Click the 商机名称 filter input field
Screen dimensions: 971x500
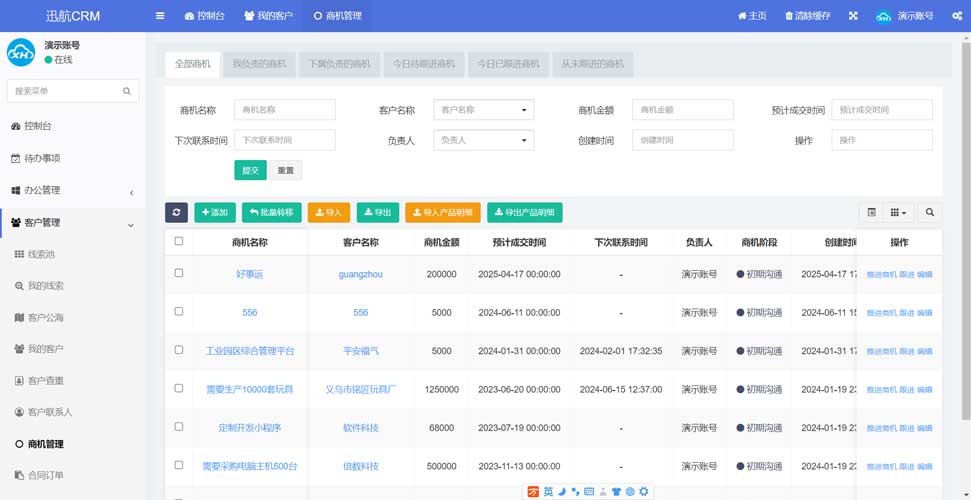285,110
